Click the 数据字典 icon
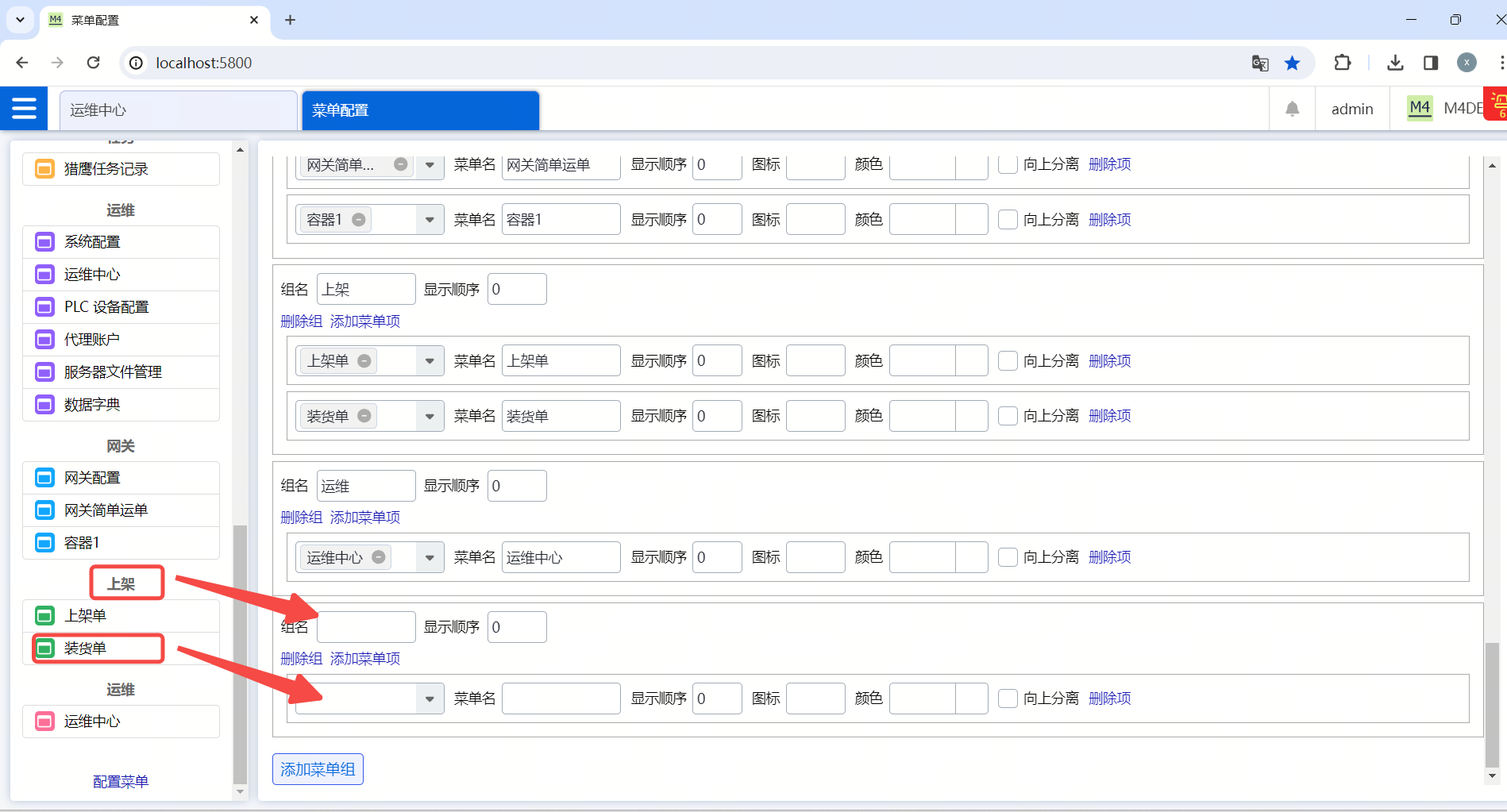 pos(44,405)
